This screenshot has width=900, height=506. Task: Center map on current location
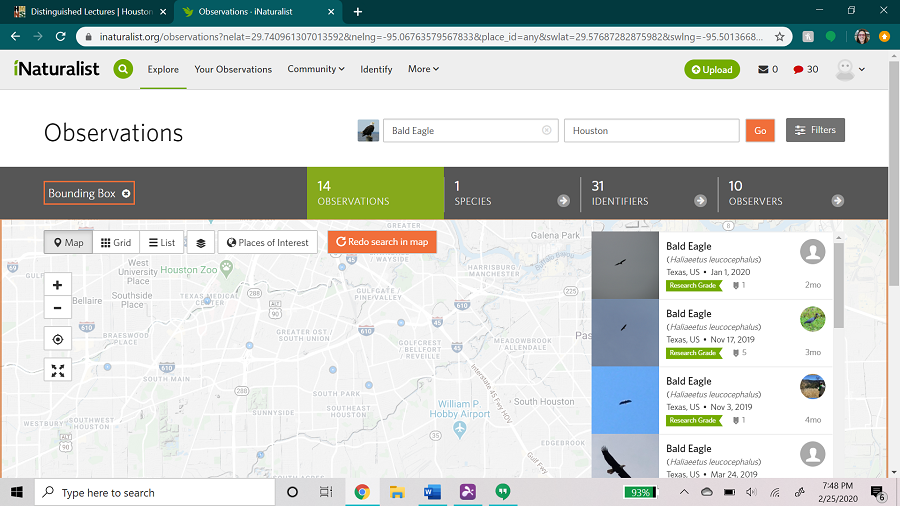click(x=57, y=339)
